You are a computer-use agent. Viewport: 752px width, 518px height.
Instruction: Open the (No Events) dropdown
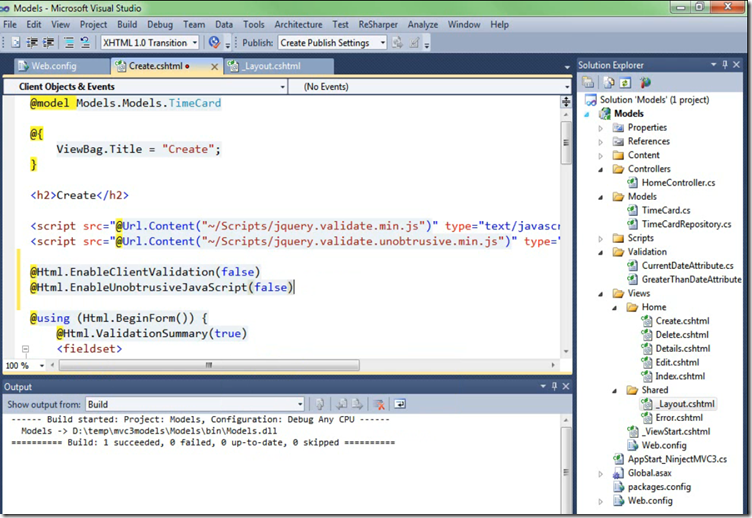(567, 87)
